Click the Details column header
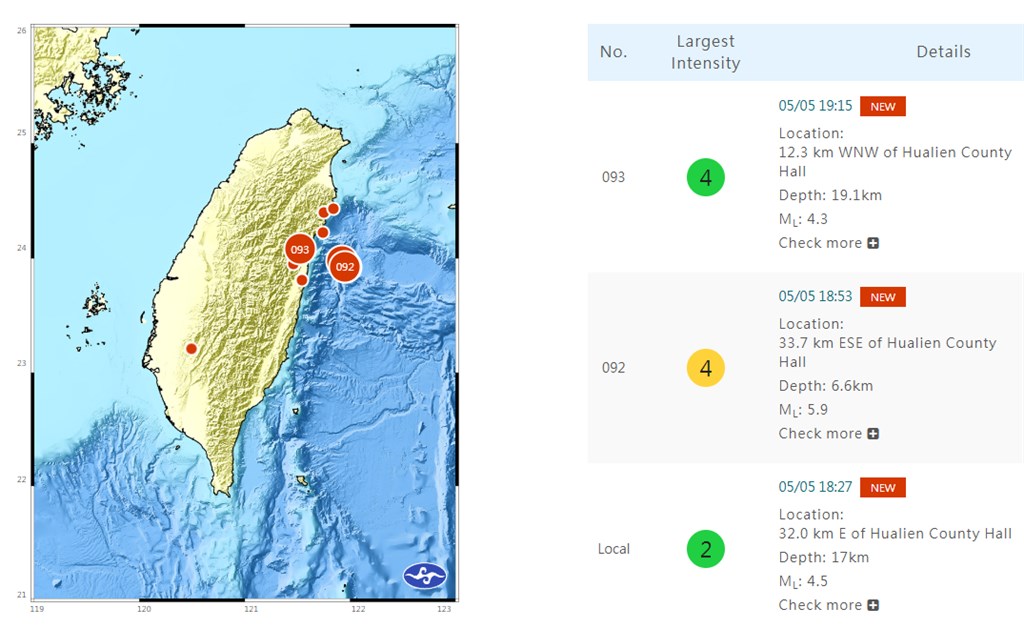Viewport: 1024px width, 628px height. 943,52
